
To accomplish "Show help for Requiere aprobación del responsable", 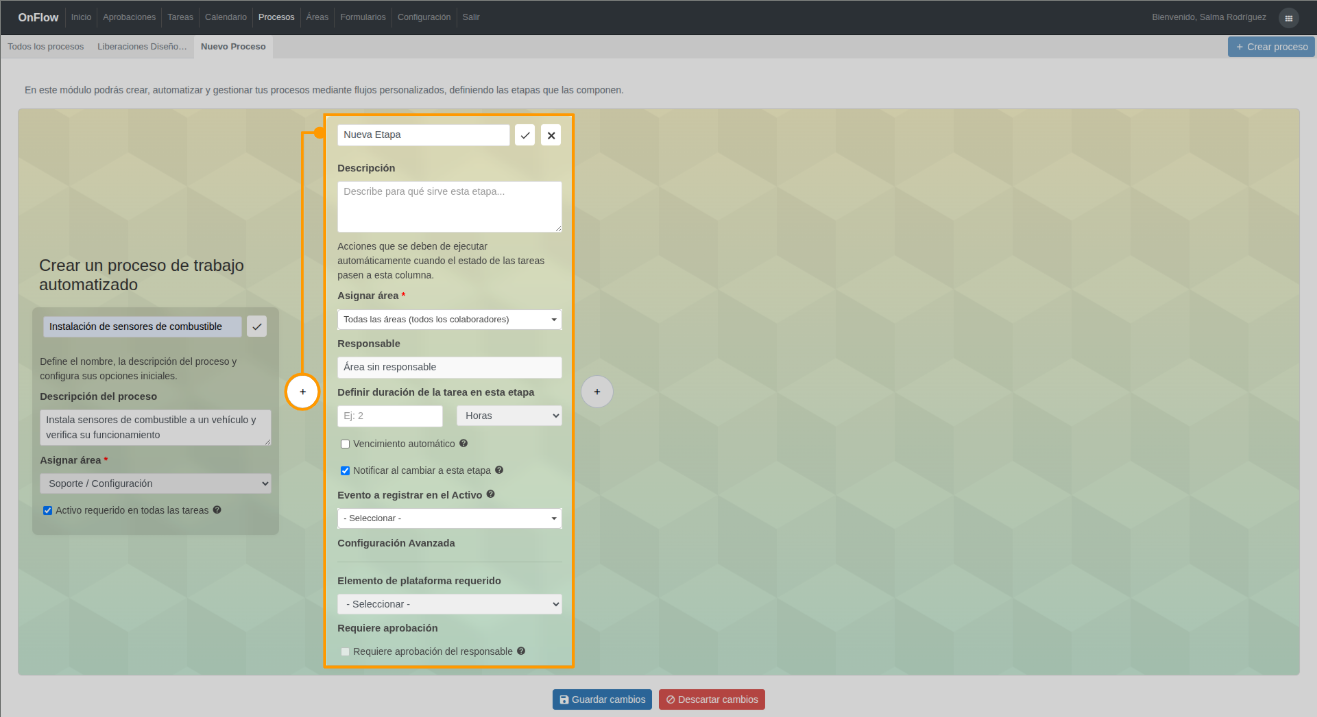I will tap(521, 651).
